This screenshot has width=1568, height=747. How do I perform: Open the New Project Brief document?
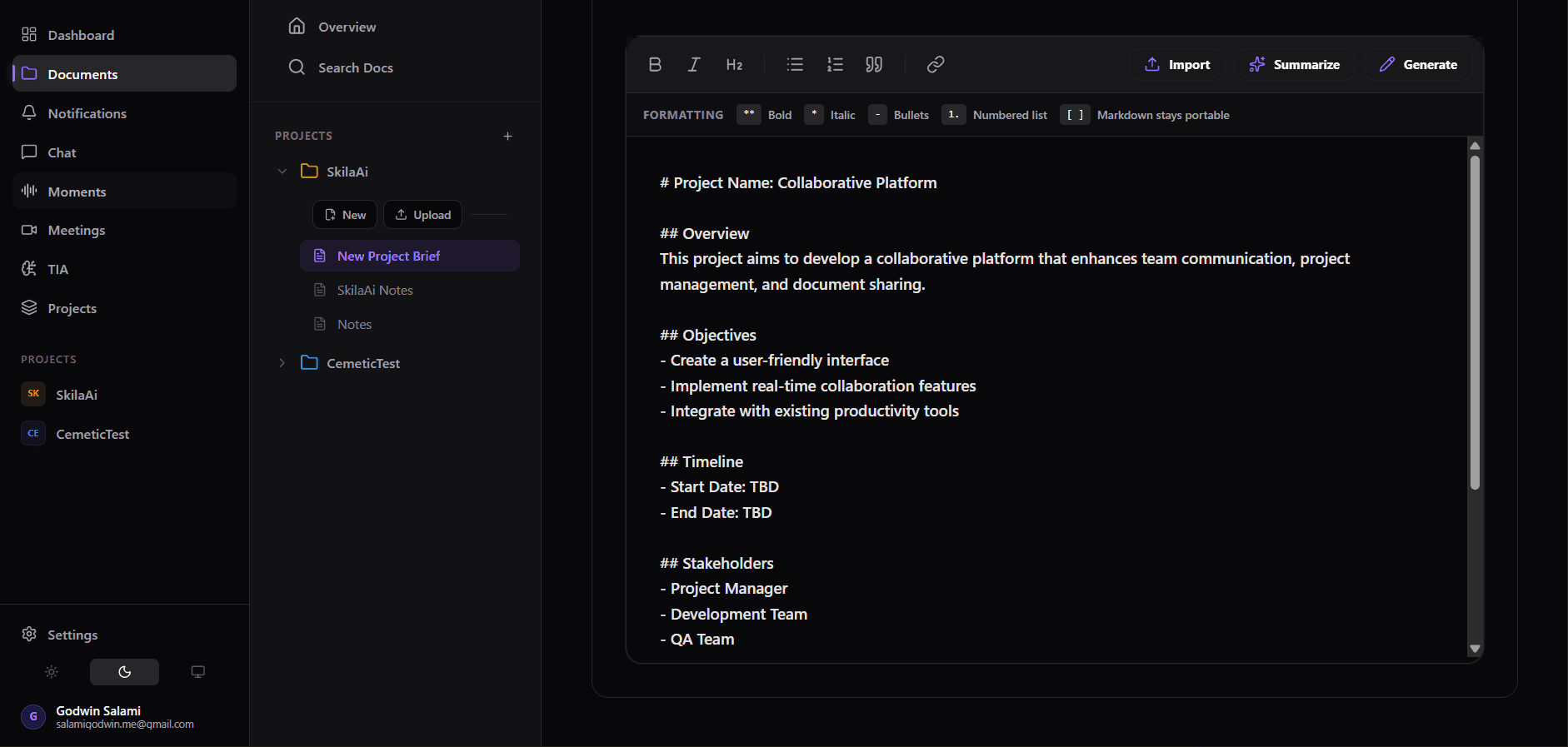tap(410, 256)
